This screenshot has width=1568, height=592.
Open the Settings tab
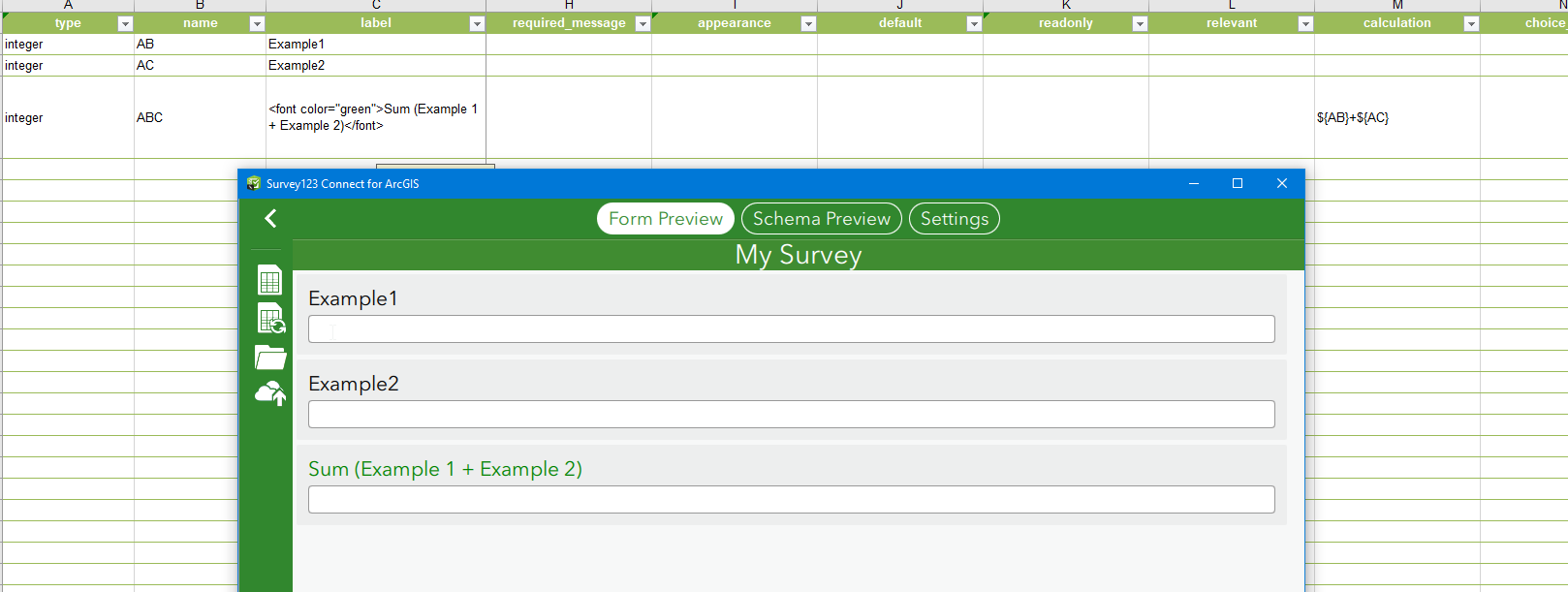[955, 219]
